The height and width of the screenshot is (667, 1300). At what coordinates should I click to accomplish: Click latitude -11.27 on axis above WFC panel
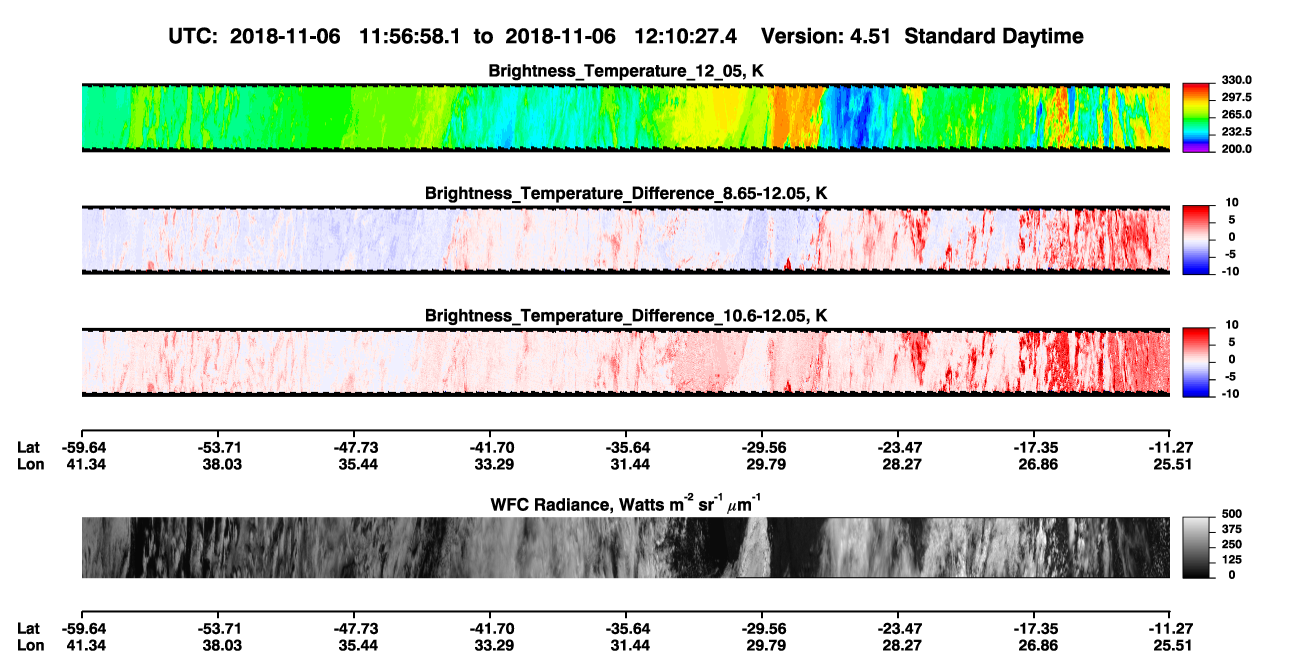click(x=1169, y=447)
